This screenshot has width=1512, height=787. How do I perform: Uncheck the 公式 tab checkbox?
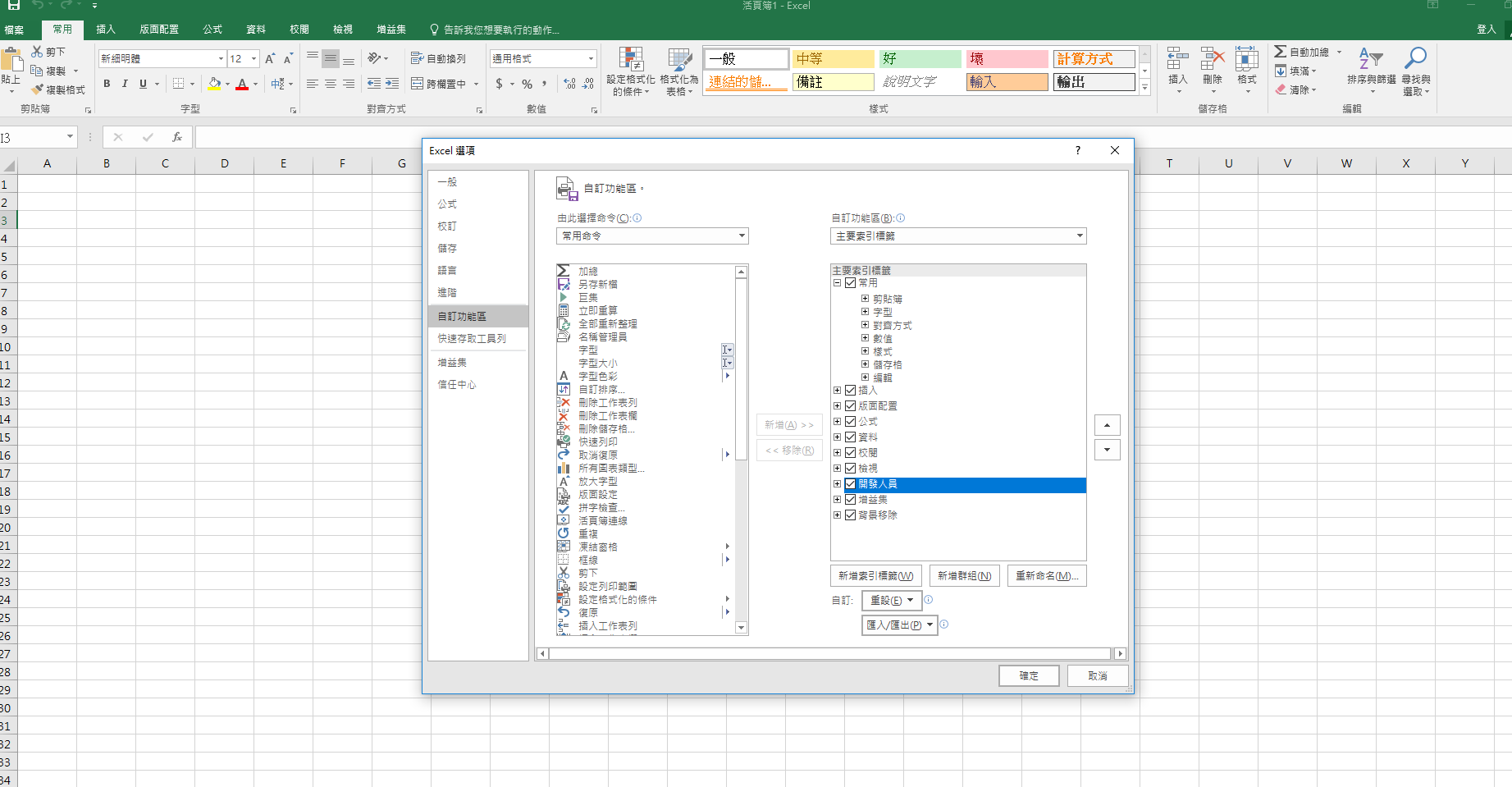851,422
